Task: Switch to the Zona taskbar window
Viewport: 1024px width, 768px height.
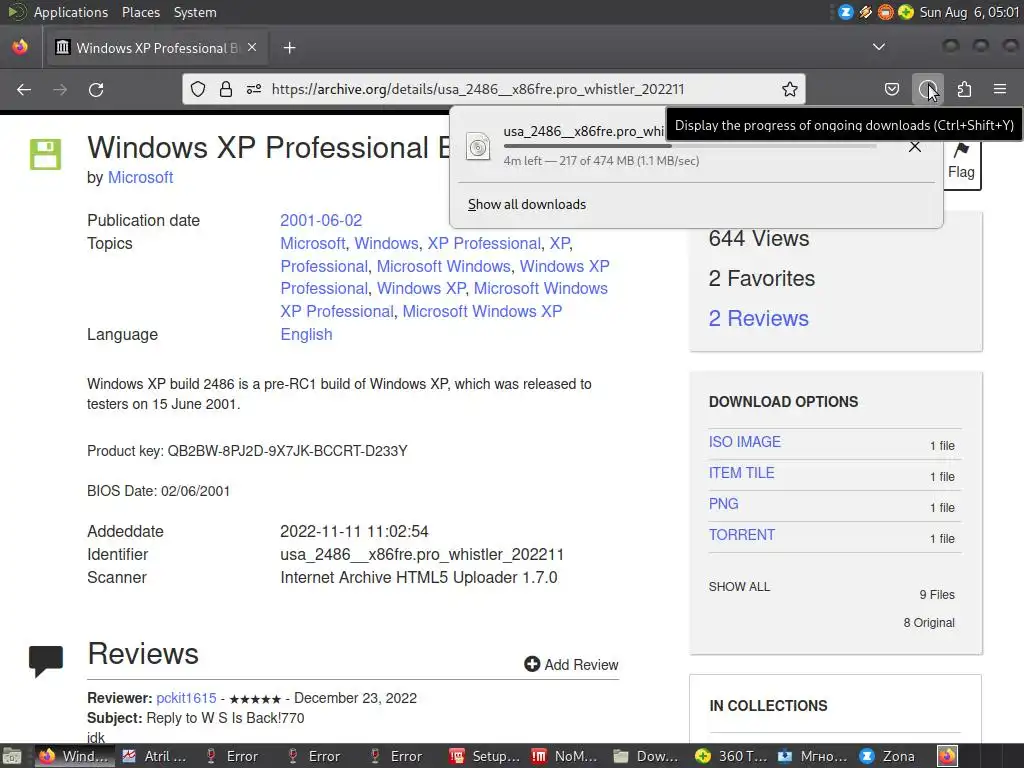Action: (888, 756)
